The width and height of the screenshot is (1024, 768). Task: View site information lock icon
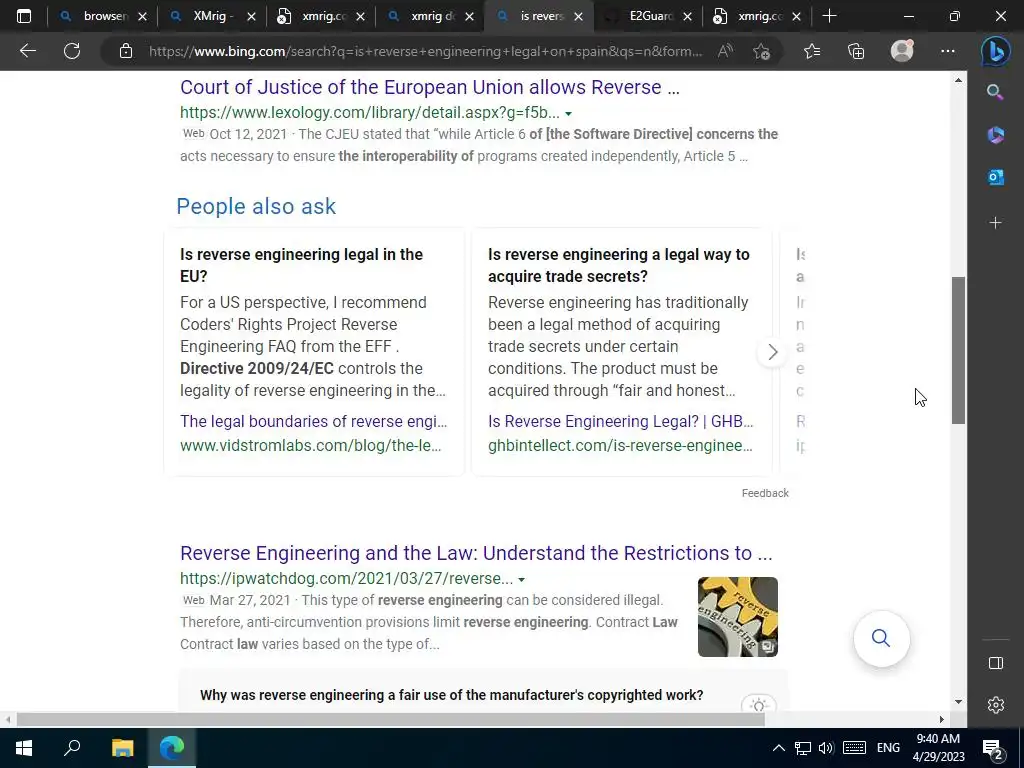[x=126, y=51]
